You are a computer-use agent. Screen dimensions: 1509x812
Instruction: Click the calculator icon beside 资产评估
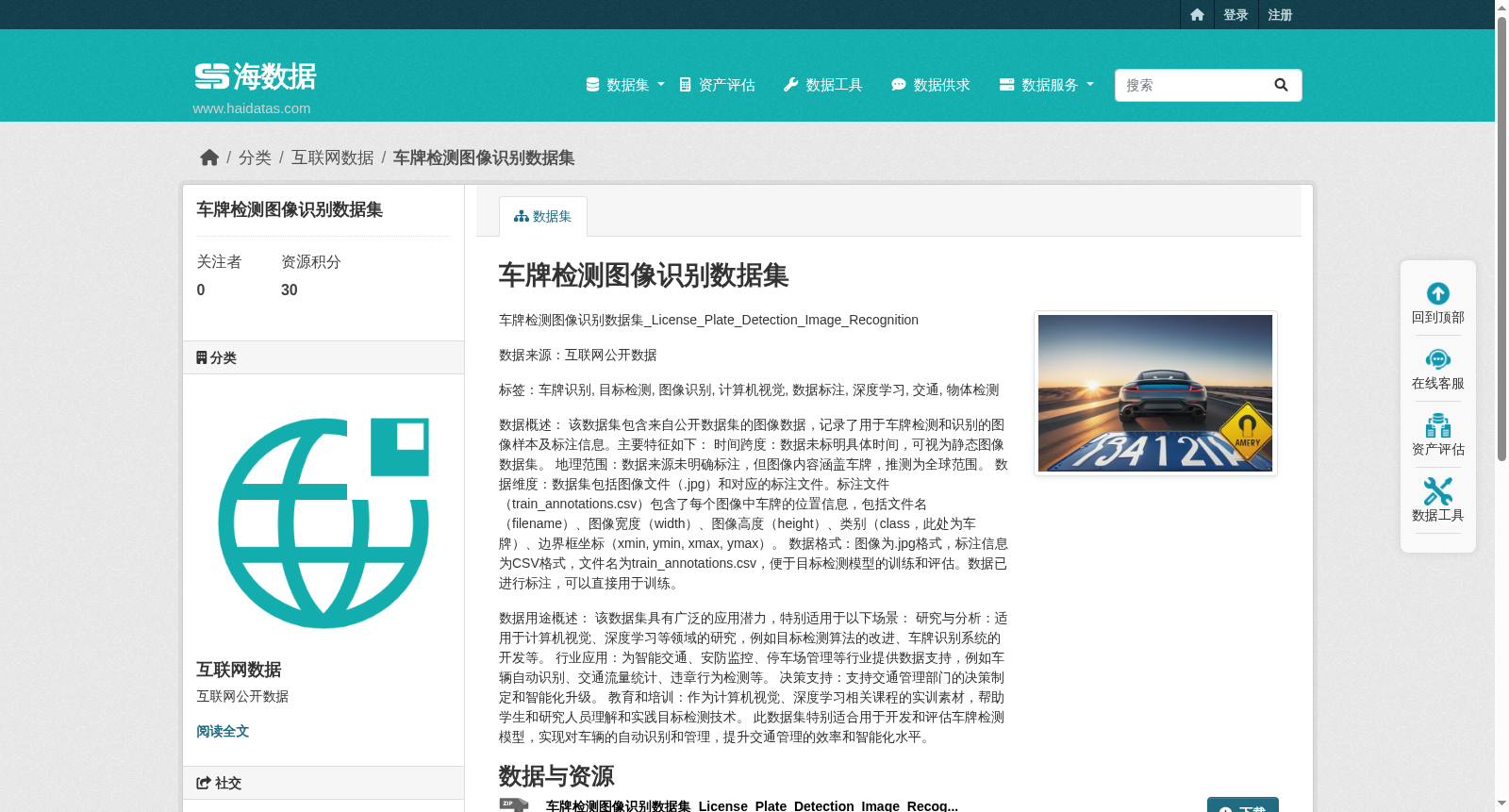[686, 85]
